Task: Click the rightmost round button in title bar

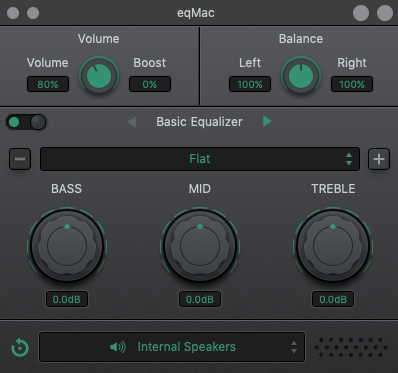Action: [x=385, y=13]
